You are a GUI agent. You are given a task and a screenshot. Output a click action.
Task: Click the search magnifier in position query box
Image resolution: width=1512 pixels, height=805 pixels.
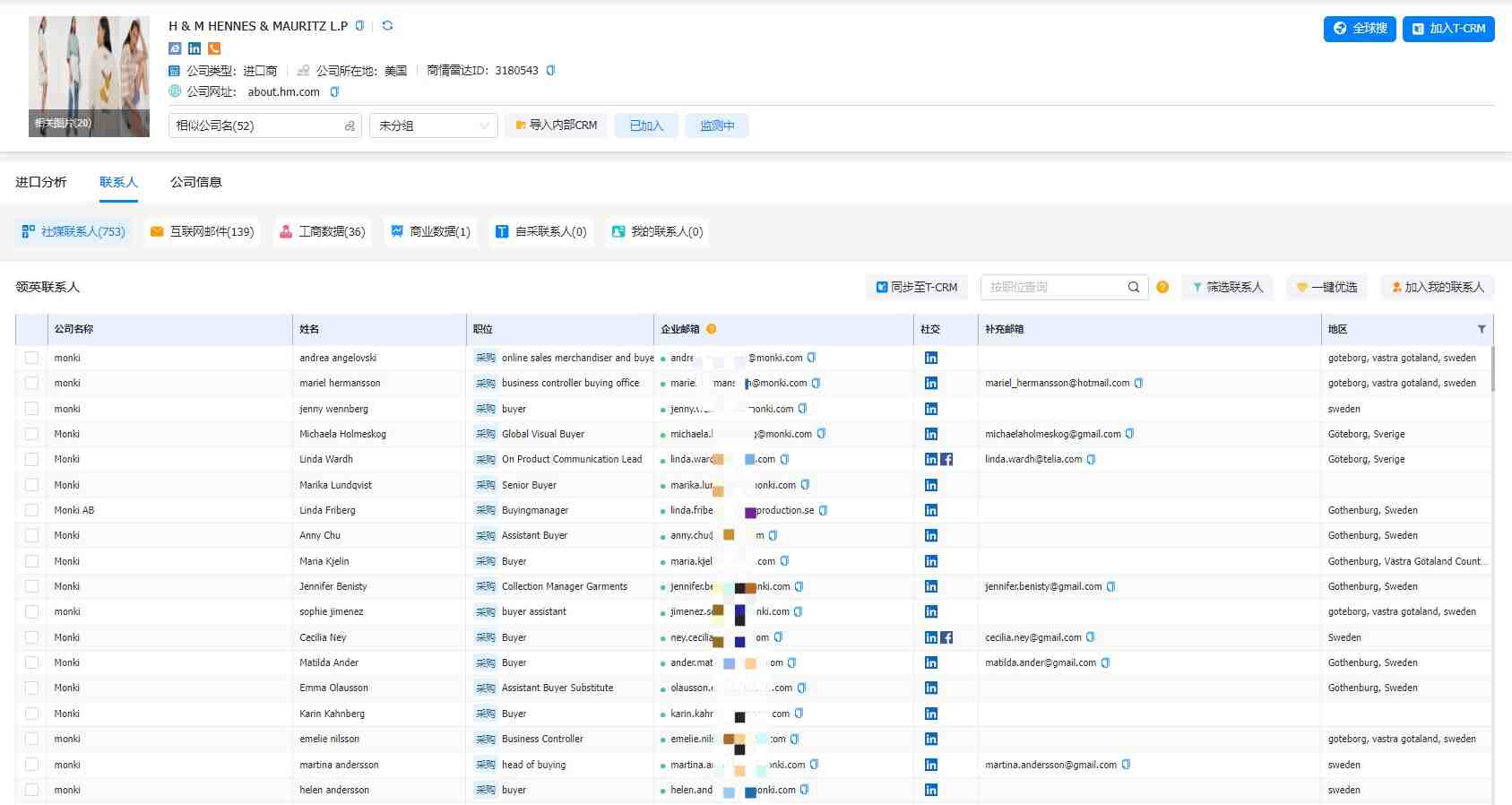pos(1134,287)
